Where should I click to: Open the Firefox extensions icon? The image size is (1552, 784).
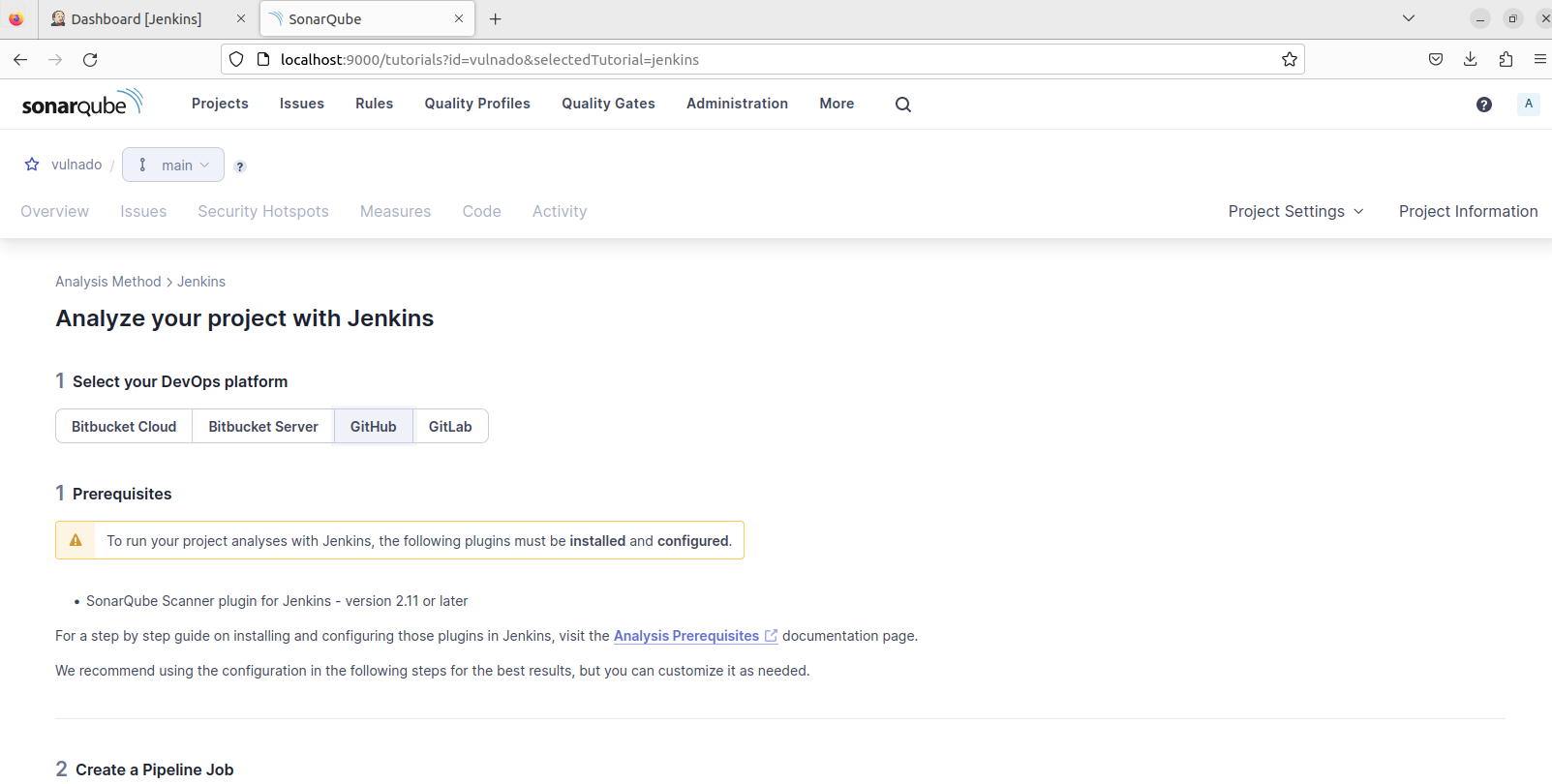pos(1506,60)
